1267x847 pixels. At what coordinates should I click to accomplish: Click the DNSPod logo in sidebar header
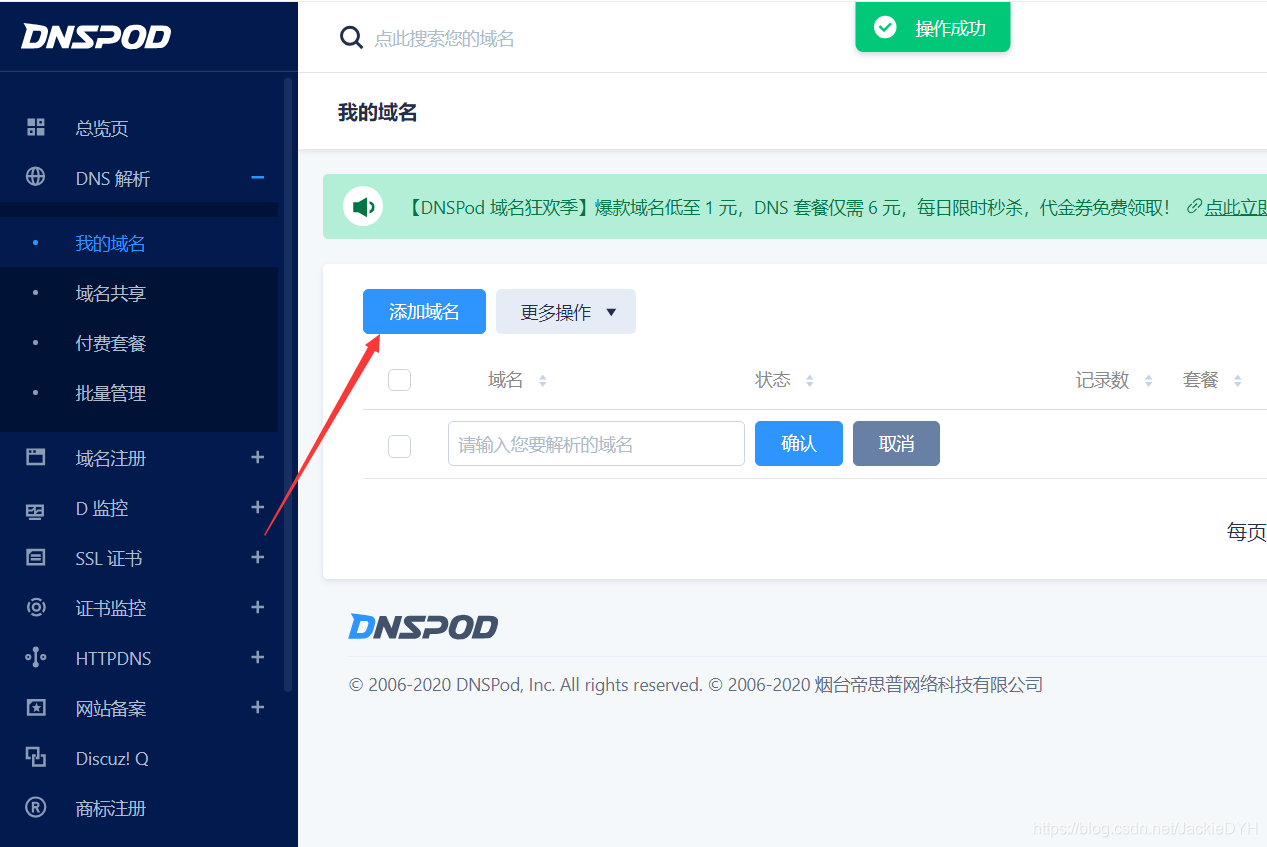coord(96,37)
